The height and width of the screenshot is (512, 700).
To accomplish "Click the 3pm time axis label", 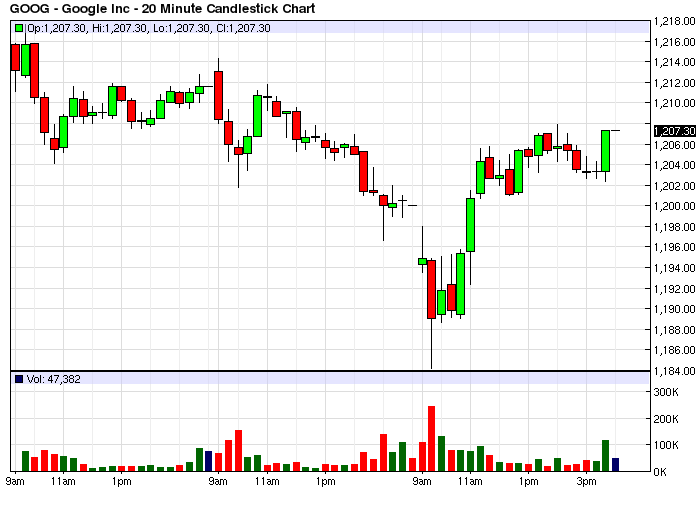I will click(586, 482).
